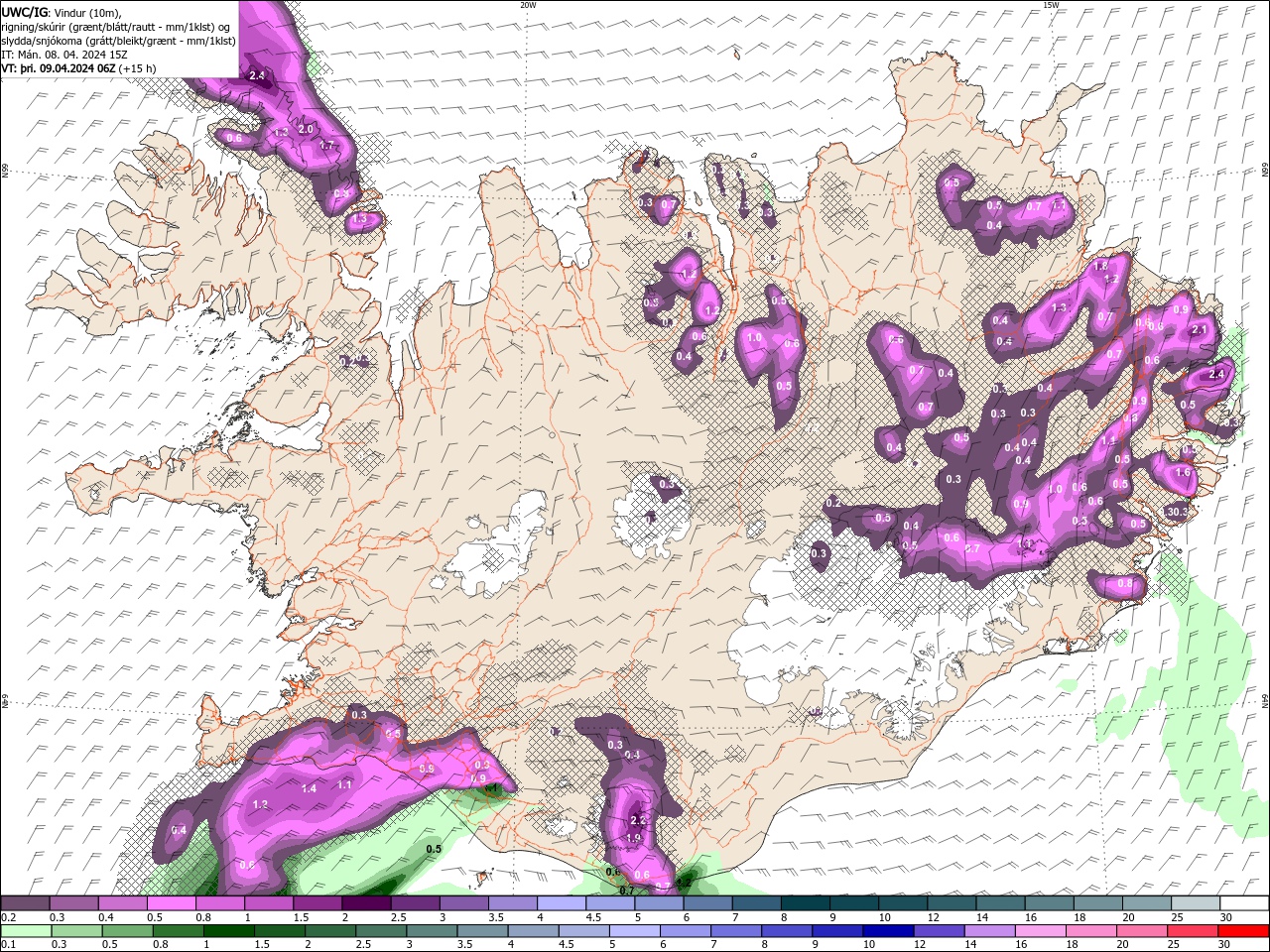Select lower scale bright red swatch after 30

[x=1242, y=931]
